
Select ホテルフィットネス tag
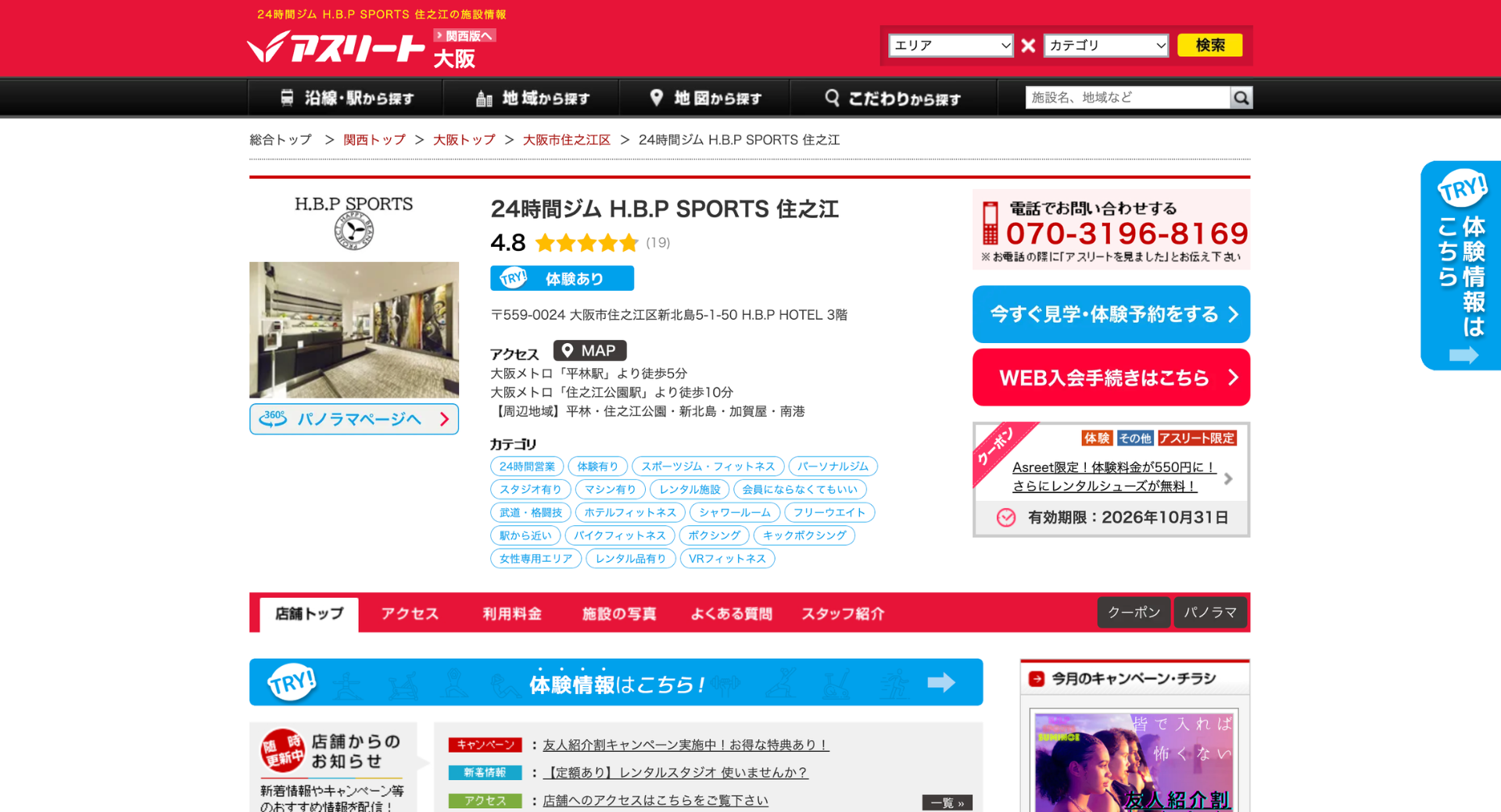coord(630,513)
